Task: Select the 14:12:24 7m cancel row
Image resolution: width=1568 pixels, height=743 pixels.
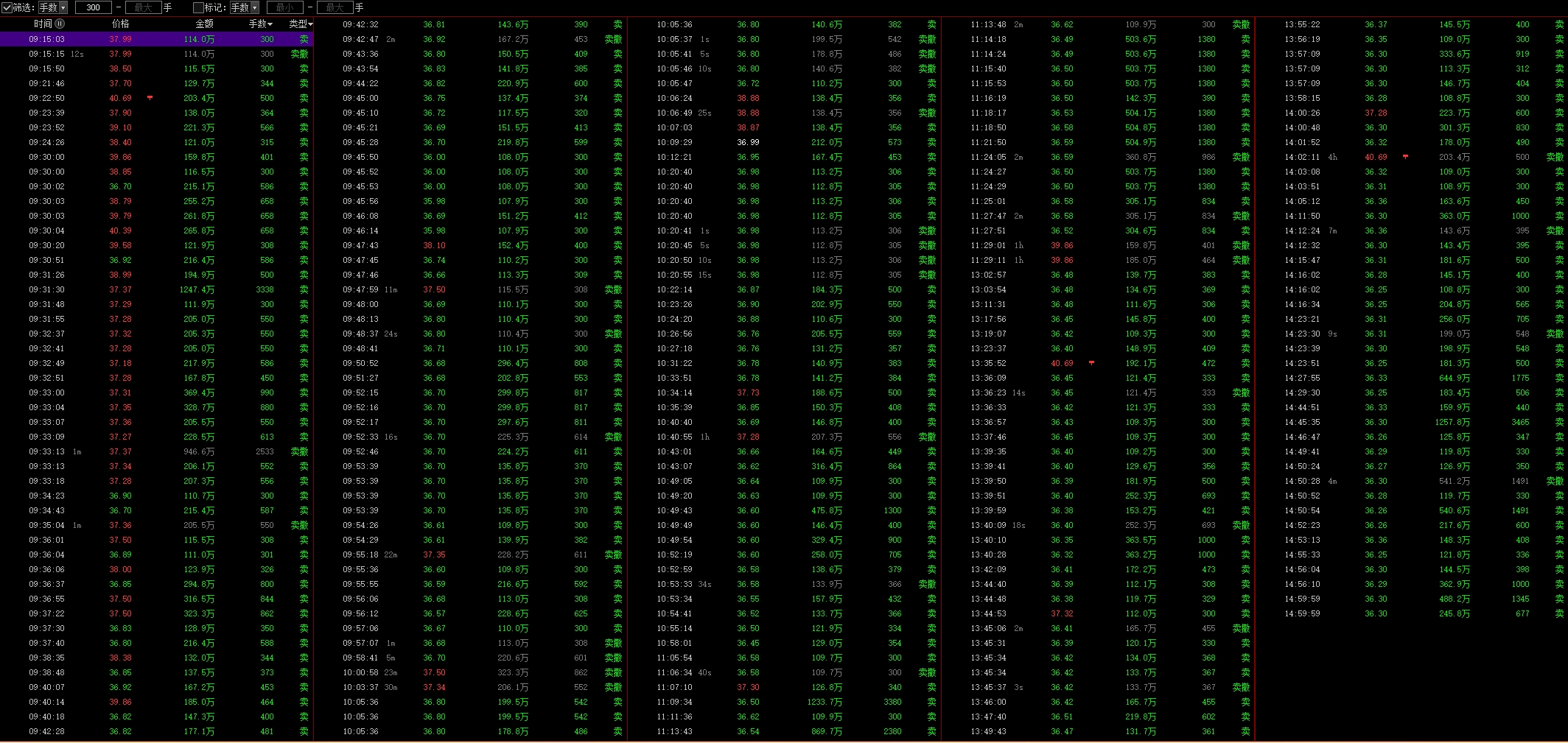Action: (1412, 230)
